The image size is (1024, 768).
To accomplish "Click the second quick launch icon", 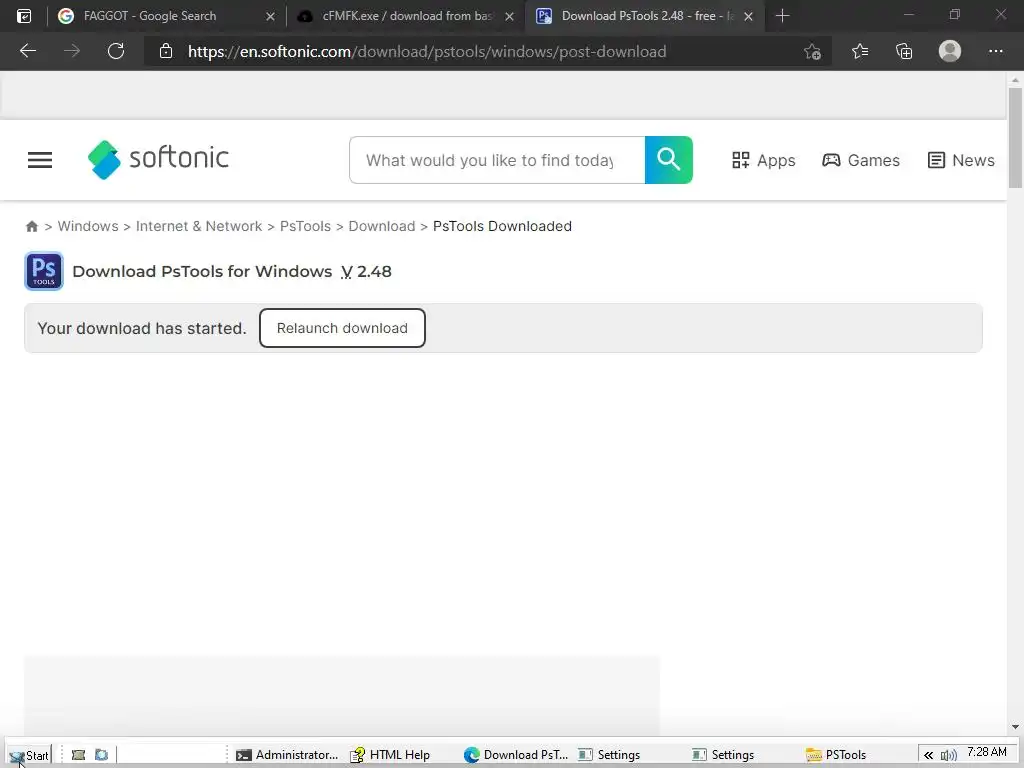I will pos(101,755).
